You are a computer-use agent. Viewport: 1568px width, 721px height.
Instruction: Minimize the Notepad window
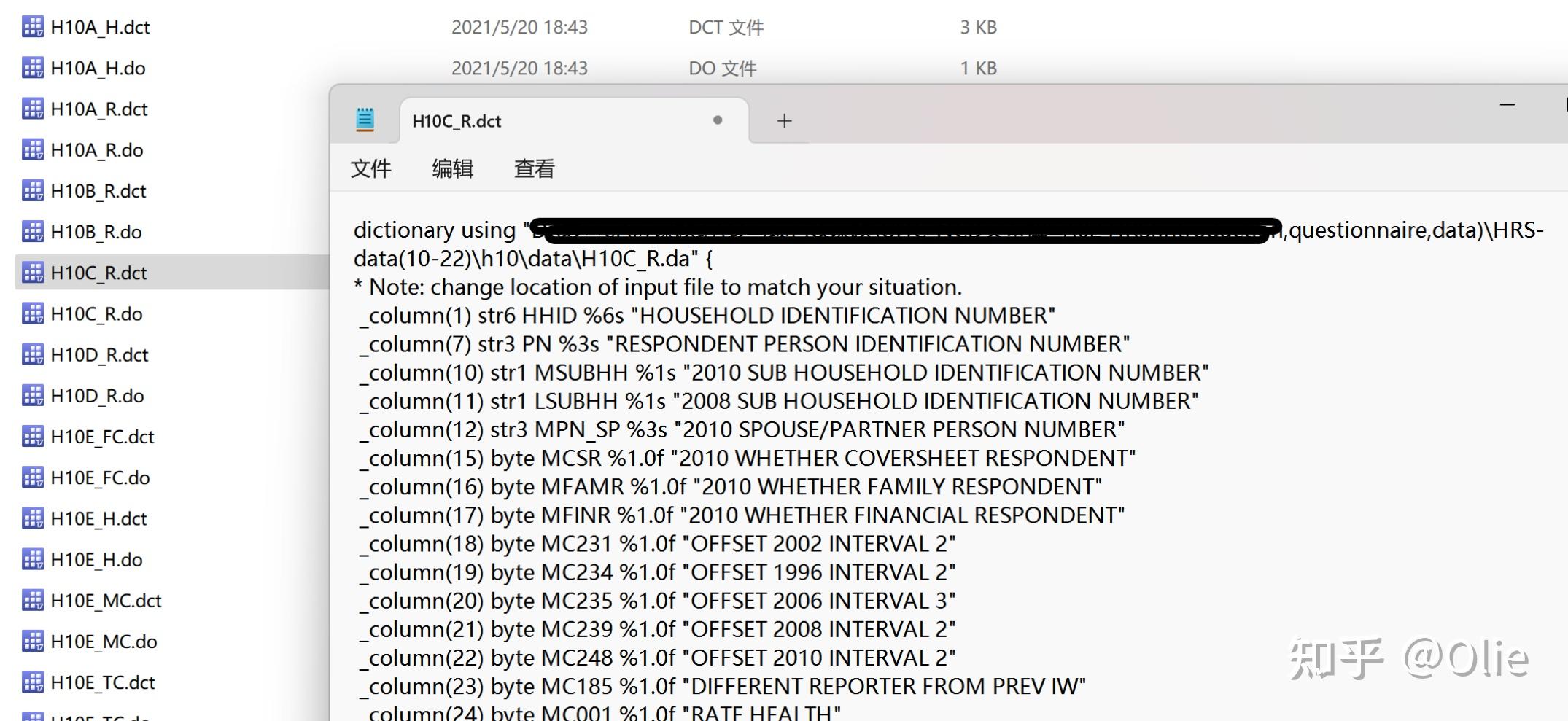(x=1507, y=104)
